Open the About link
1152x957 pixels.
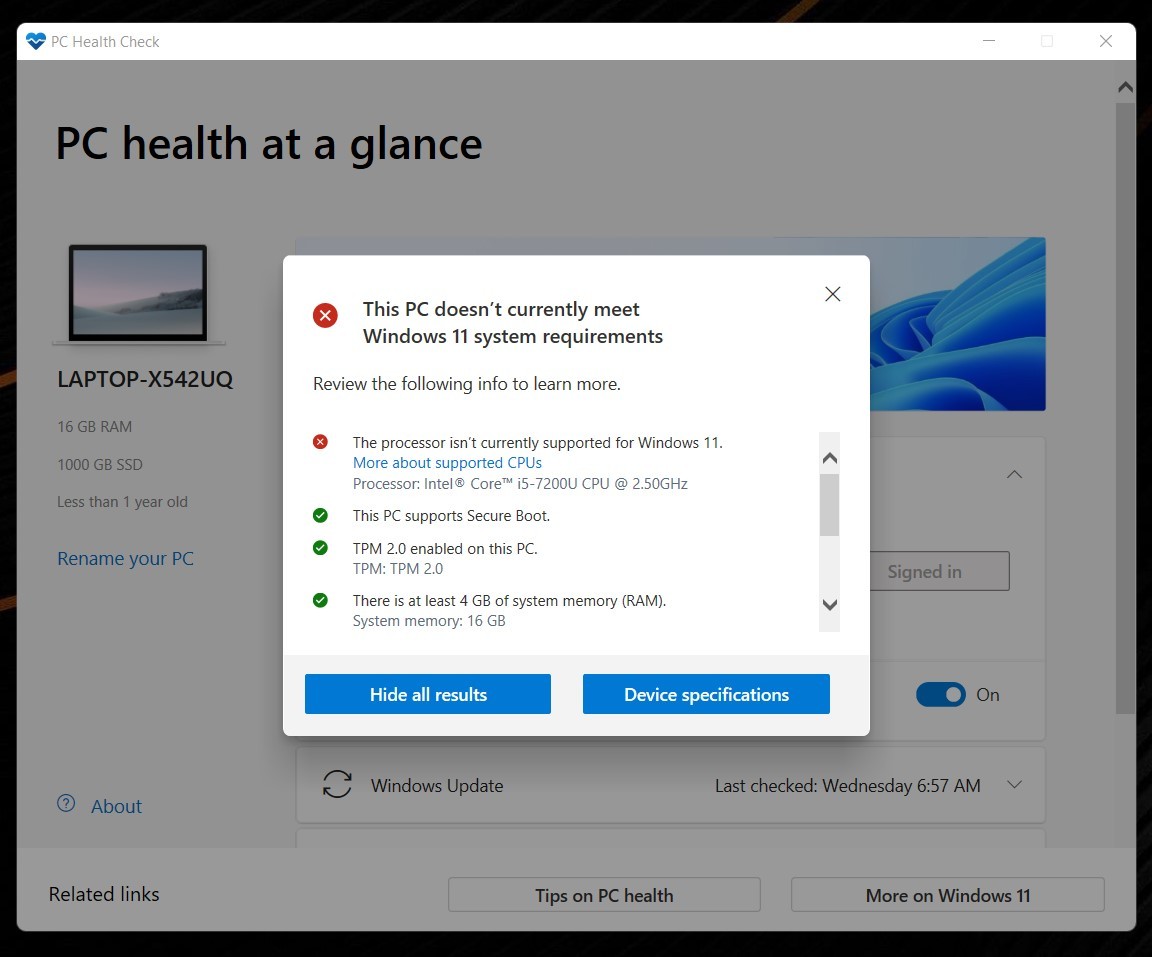117,806
